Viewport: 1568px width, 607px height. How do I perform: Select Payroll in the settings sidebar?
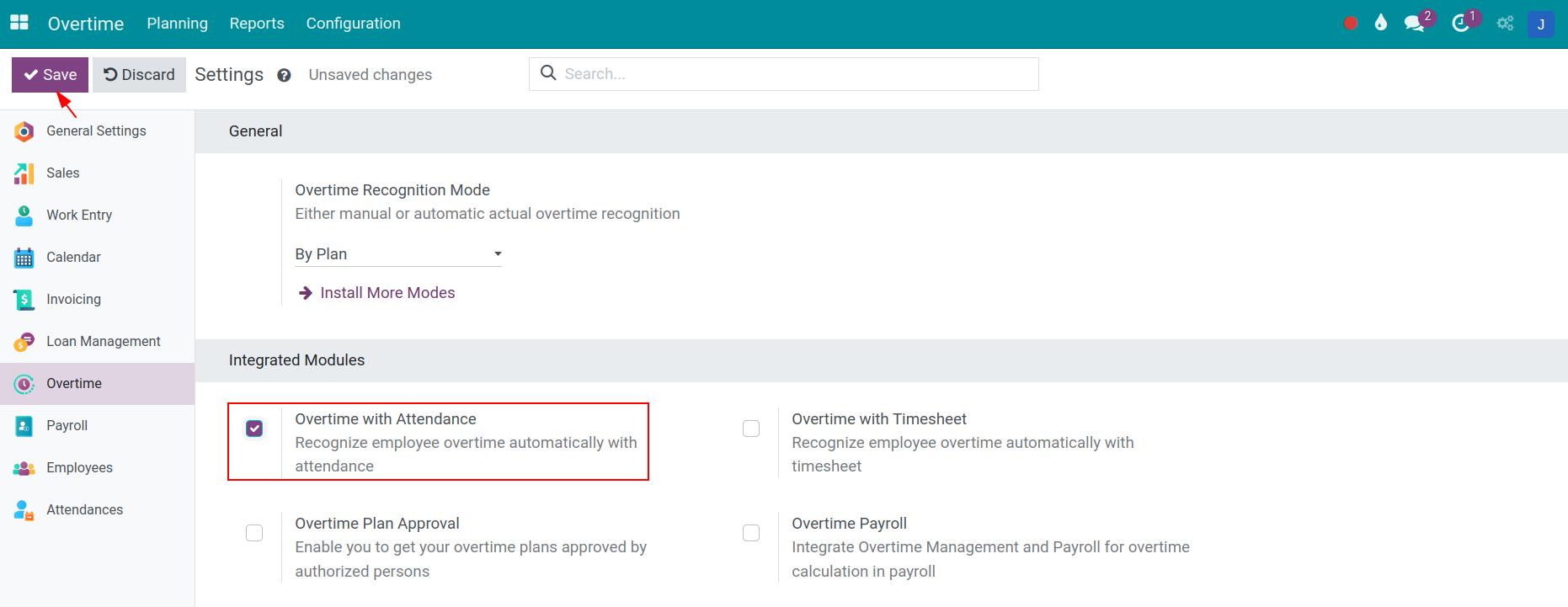pyautogui.click(x=67, y=425)
